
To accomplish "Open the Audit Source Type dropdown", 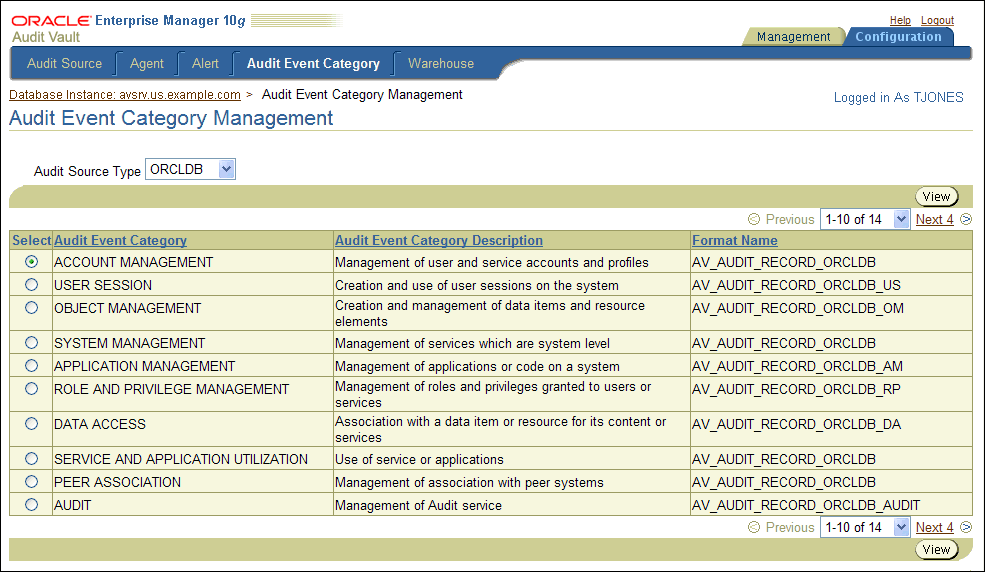I will pyautogui.click(x=226, y=170).
